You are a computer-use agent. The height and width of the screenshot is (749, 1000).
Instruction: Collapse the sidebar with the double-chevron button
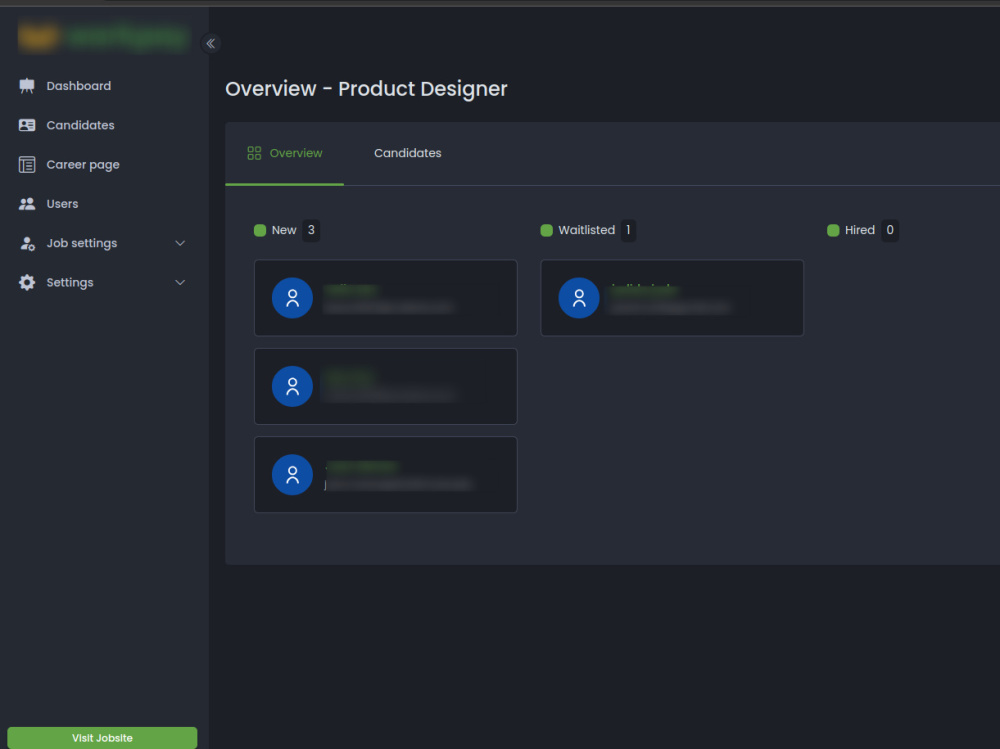coord(210,43)
